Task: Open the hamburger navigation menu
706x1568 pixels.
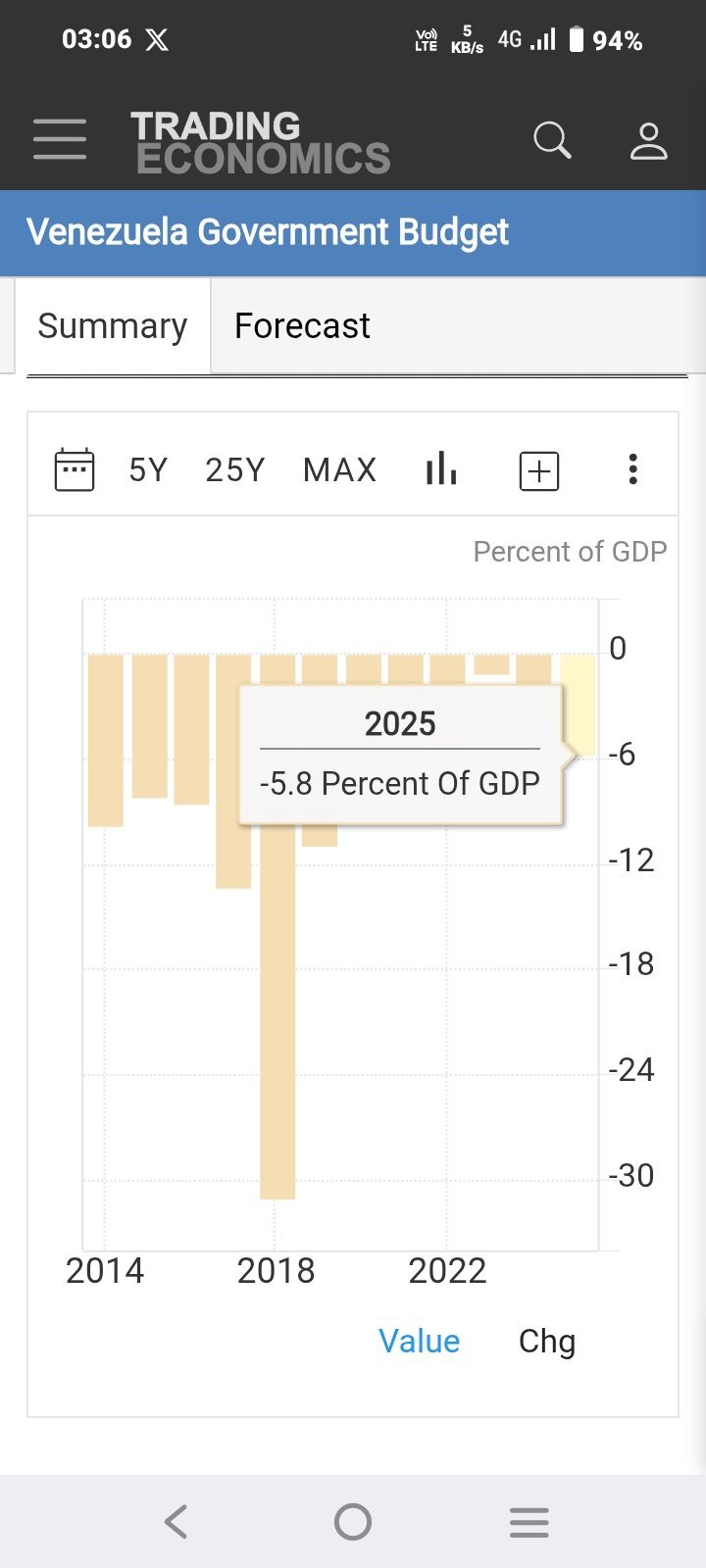Action: (60, 139)
